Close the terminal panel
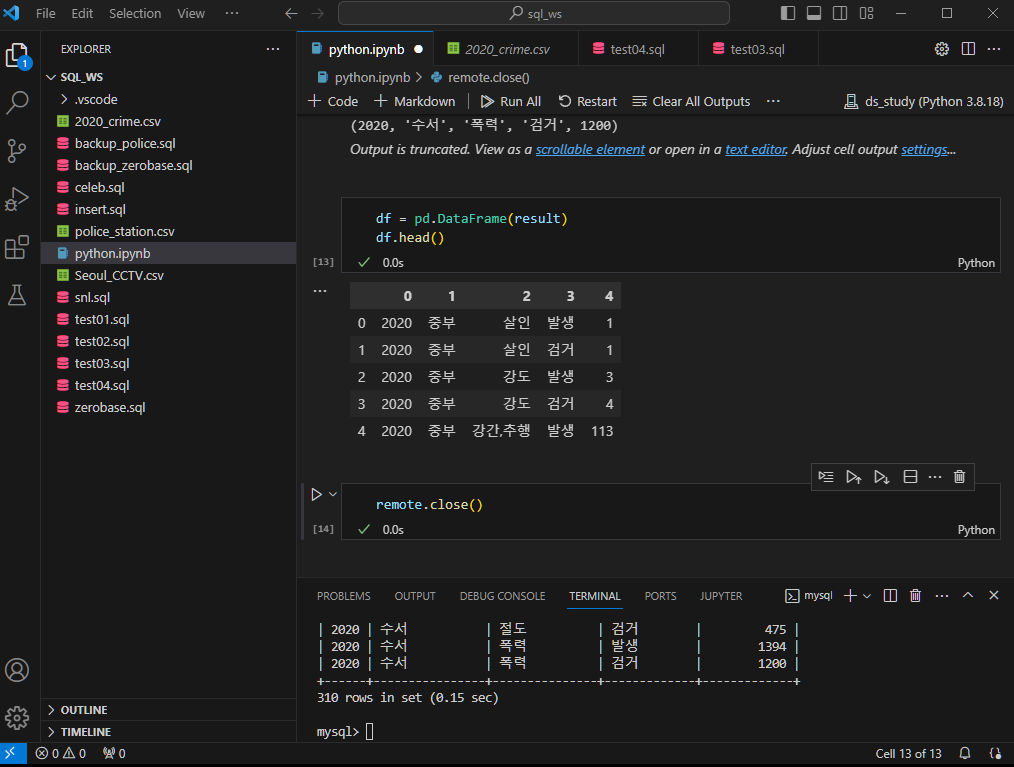Screen dimensions: 1014x767 tap(994, 596)
